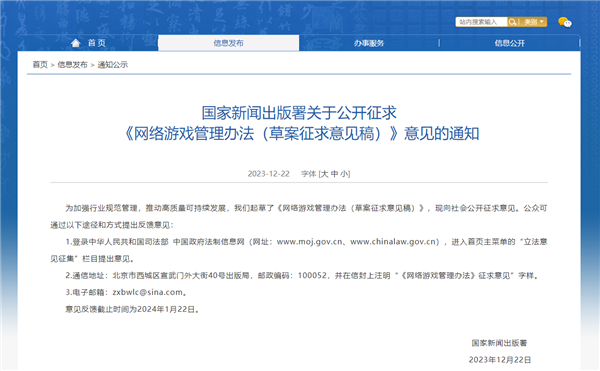This screenshot has width=600, height=371.
Task: Click the publication date 2023-12-22
Action: click(269, 174)
